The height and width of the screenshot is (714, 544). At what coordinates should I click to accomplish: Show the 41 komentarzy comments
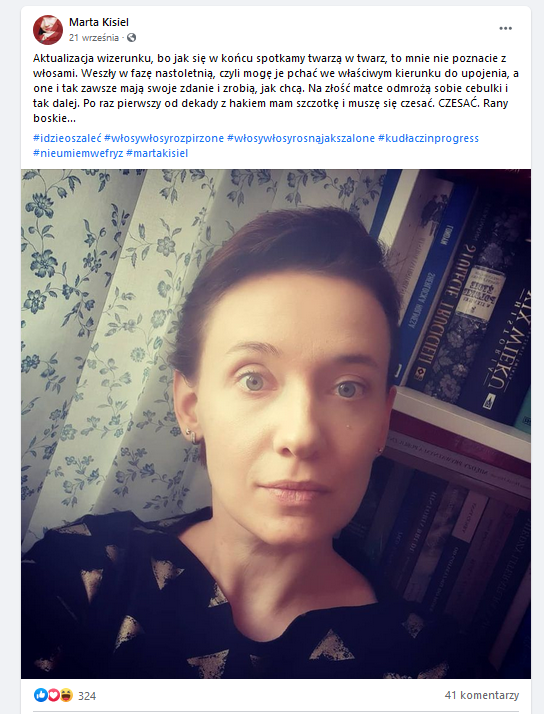(482, 695)
